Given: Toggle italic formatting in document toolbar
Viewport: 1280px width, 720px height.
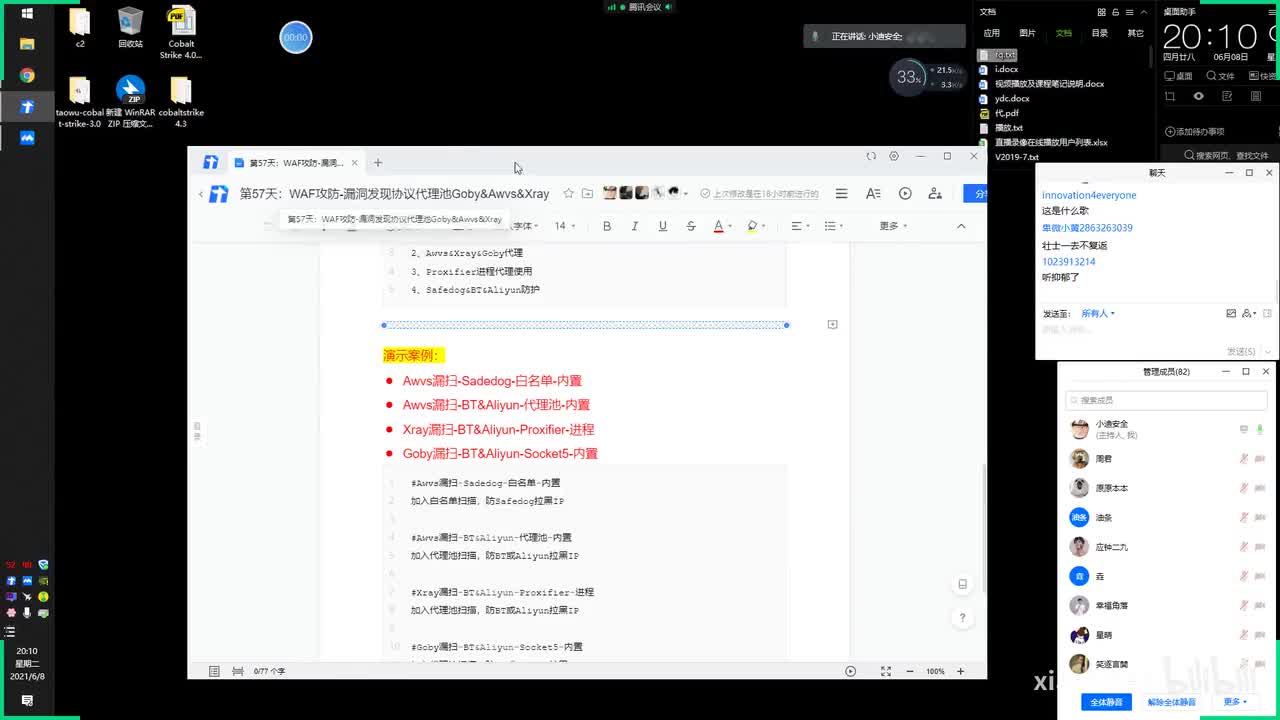Looking at the screenshot, I should [x=634, y=226].
